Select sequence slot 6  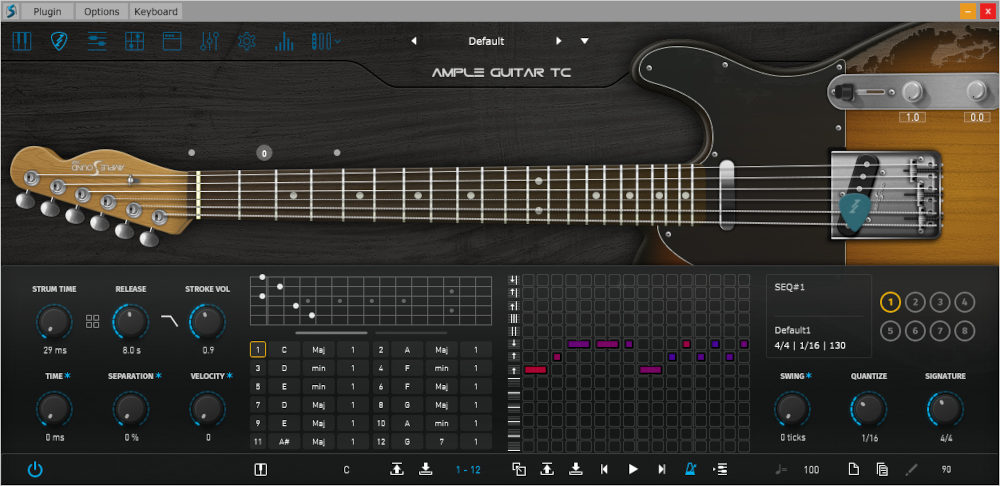[915, 330]
